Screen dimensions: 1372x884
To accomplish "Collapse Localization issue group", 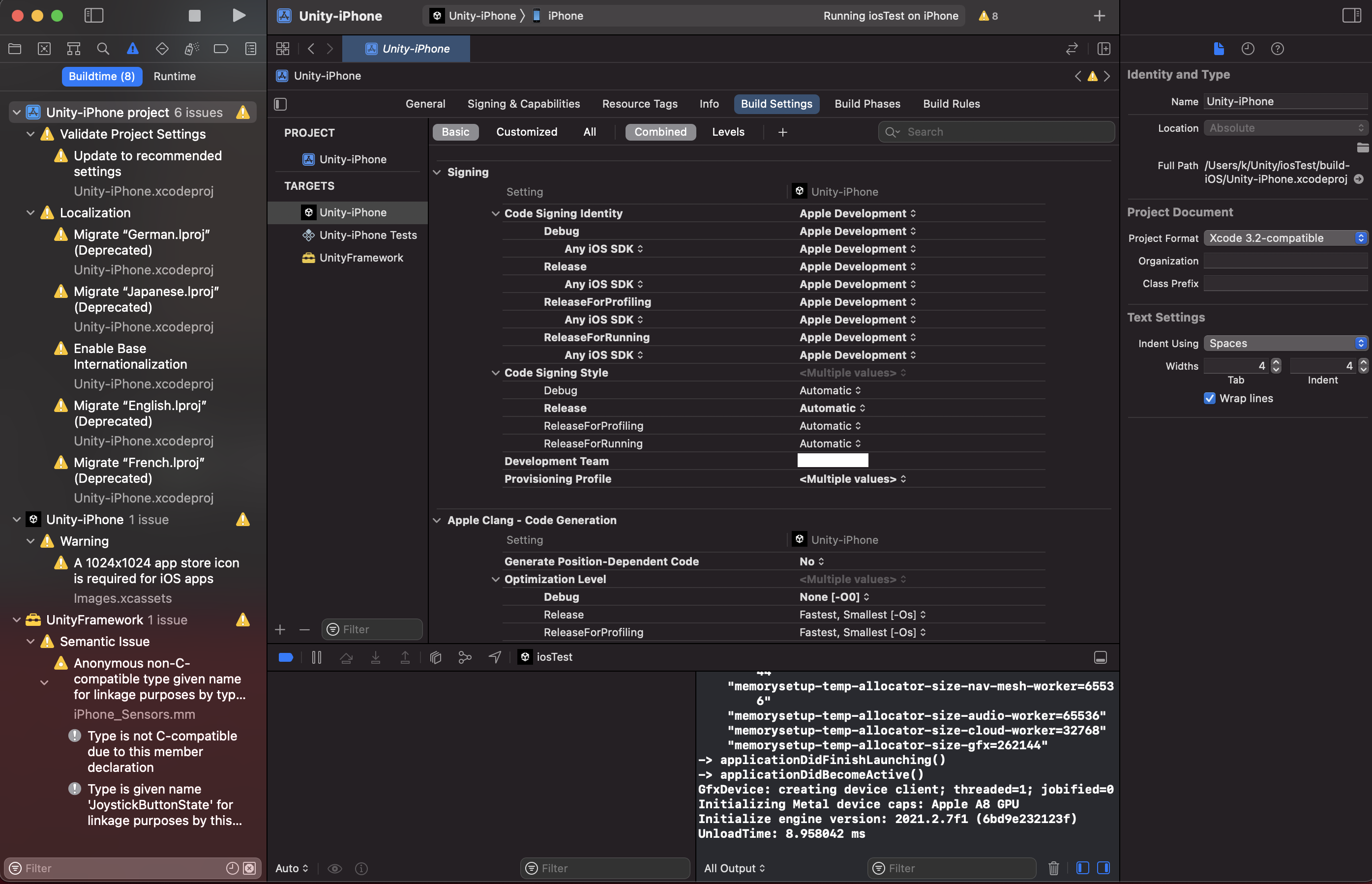I will tap(30, 213).
